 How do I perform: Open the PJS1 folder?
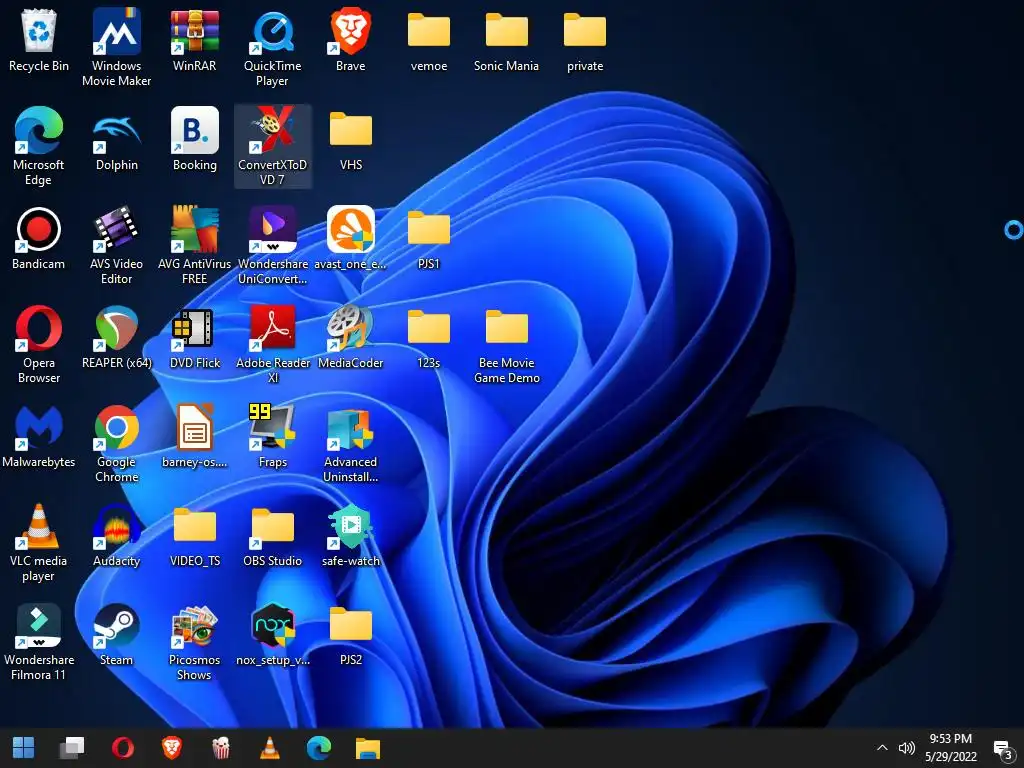point(429,238)
